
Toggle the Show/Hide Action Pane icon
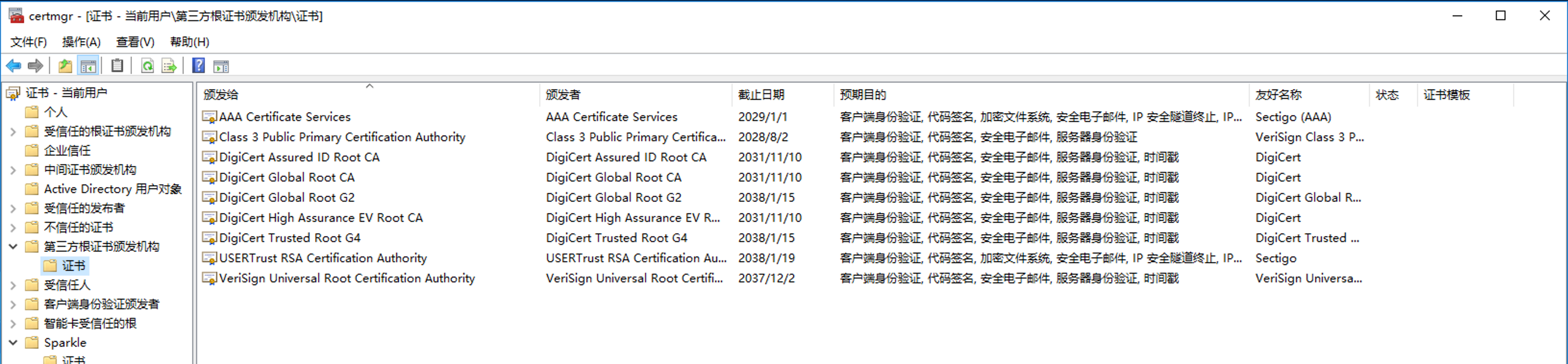coord(221,66)
